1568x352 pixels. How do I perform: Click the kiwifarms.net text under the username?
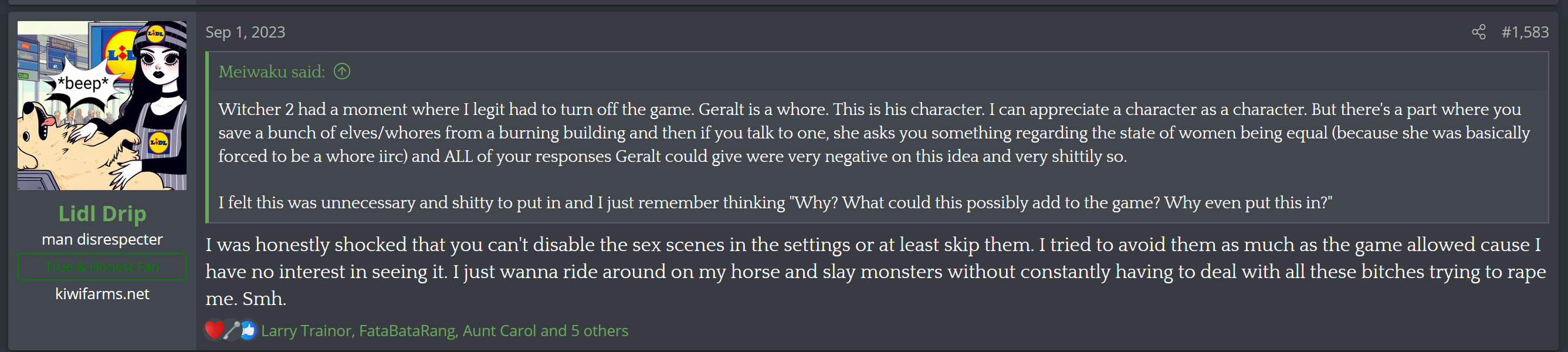click(102, 294)
